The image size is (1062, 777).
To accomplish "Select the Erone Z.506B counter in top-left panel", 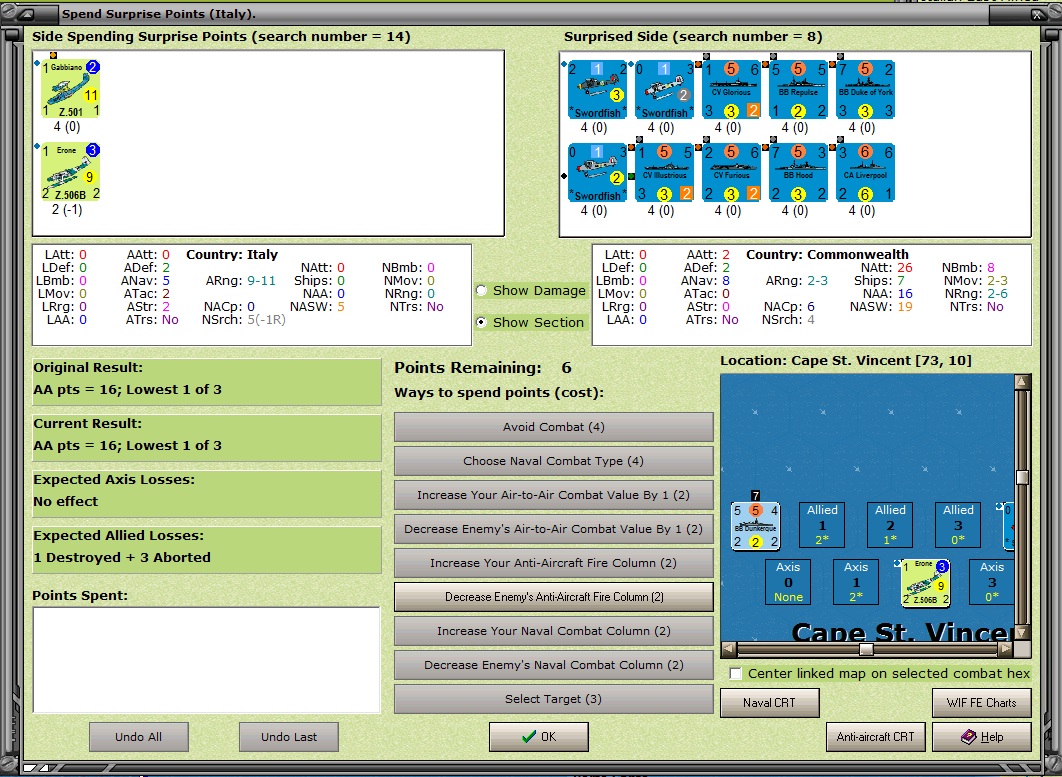I will 70,171.
